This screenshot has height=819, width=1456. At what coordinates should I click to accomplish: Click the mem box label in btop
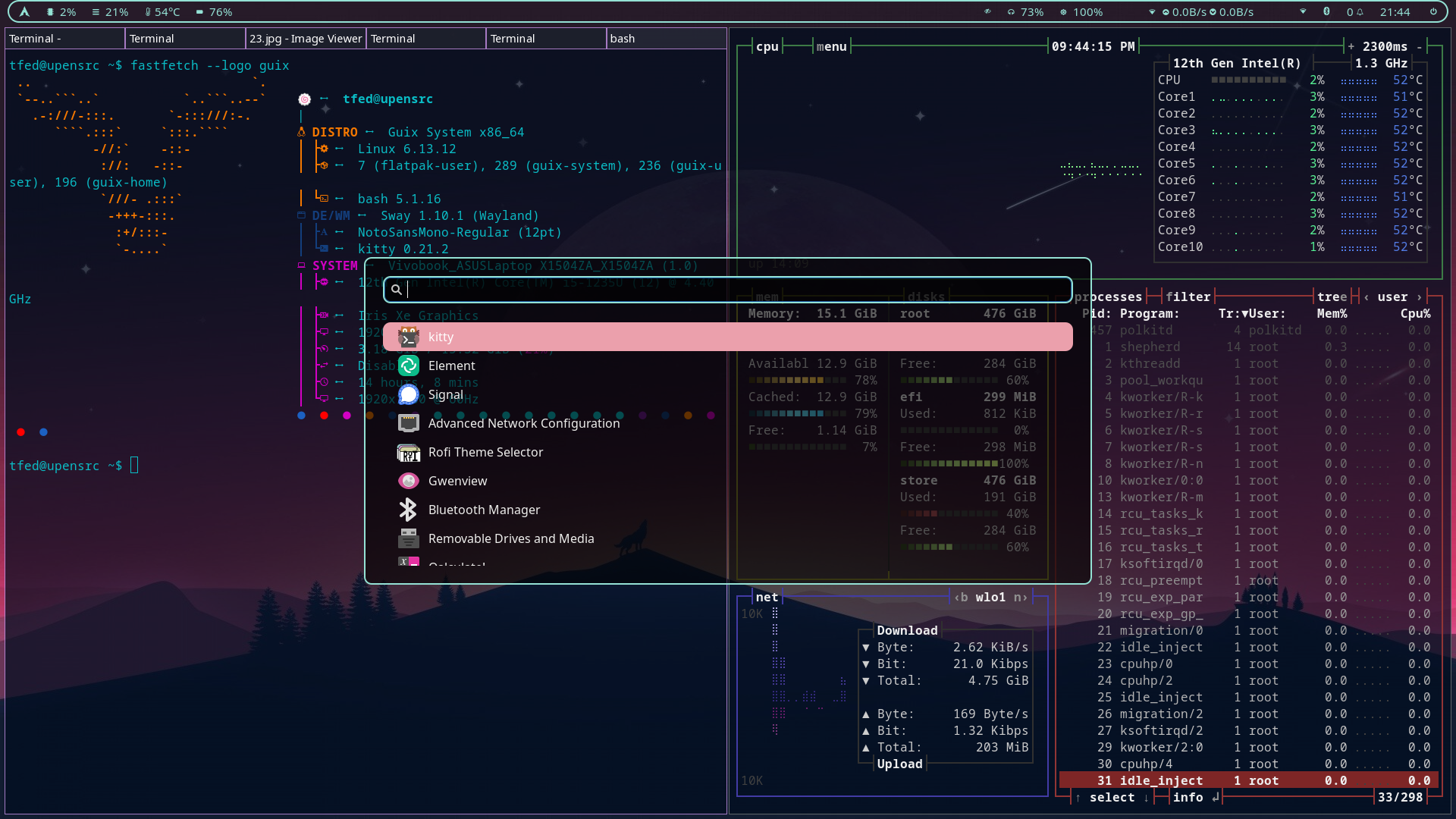click(767, 297)
